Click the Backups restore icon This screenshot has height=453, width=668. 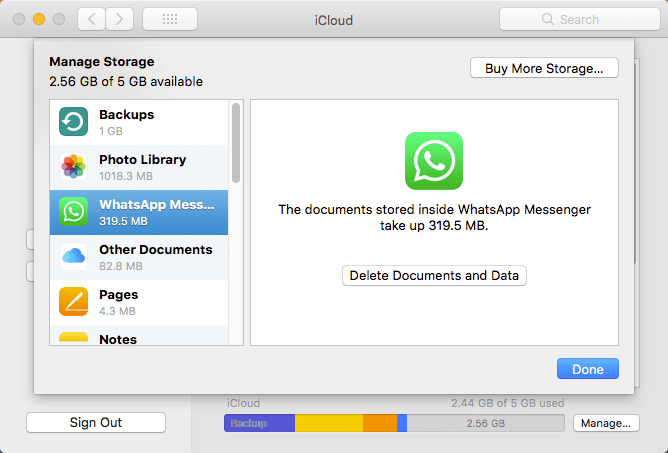[x=73, y=122]
